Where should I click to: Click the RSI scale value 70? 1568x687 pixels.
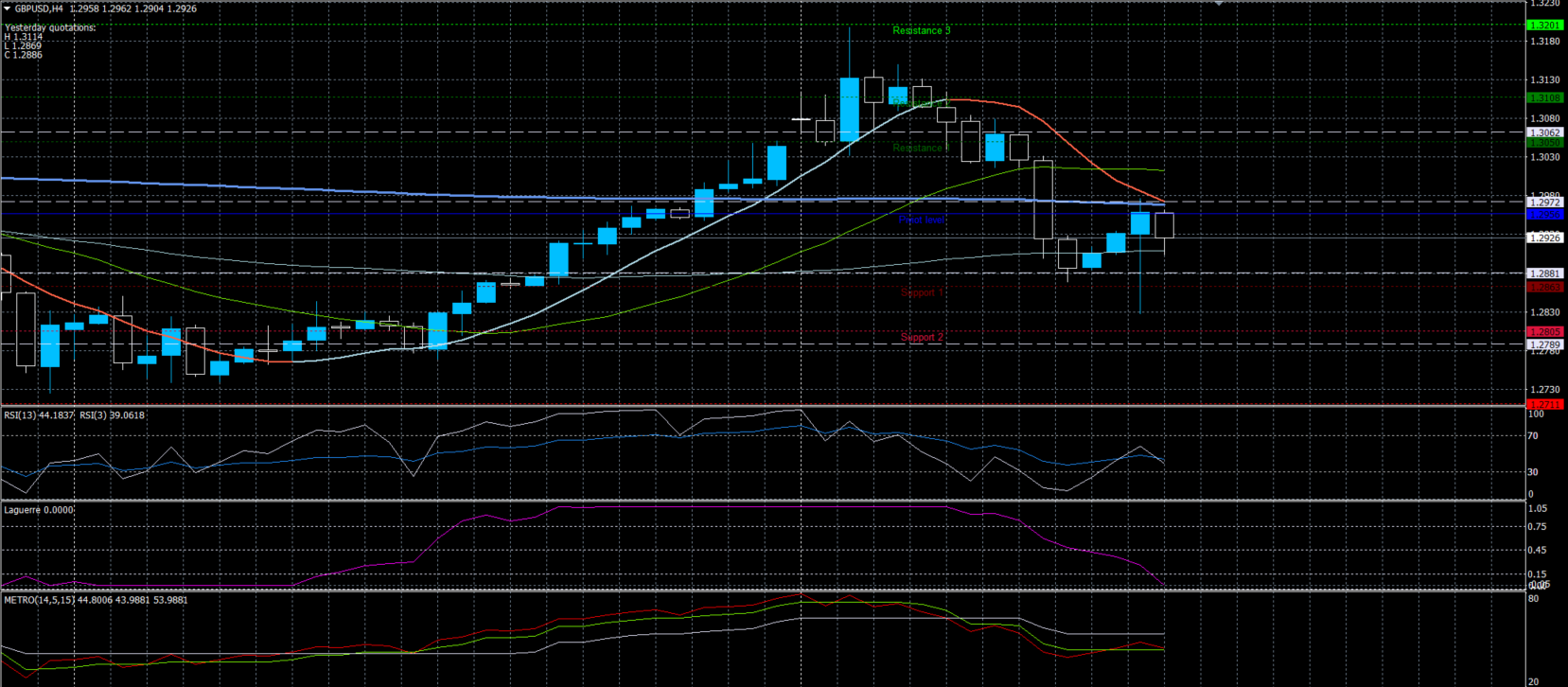(x=1533, y=436)
